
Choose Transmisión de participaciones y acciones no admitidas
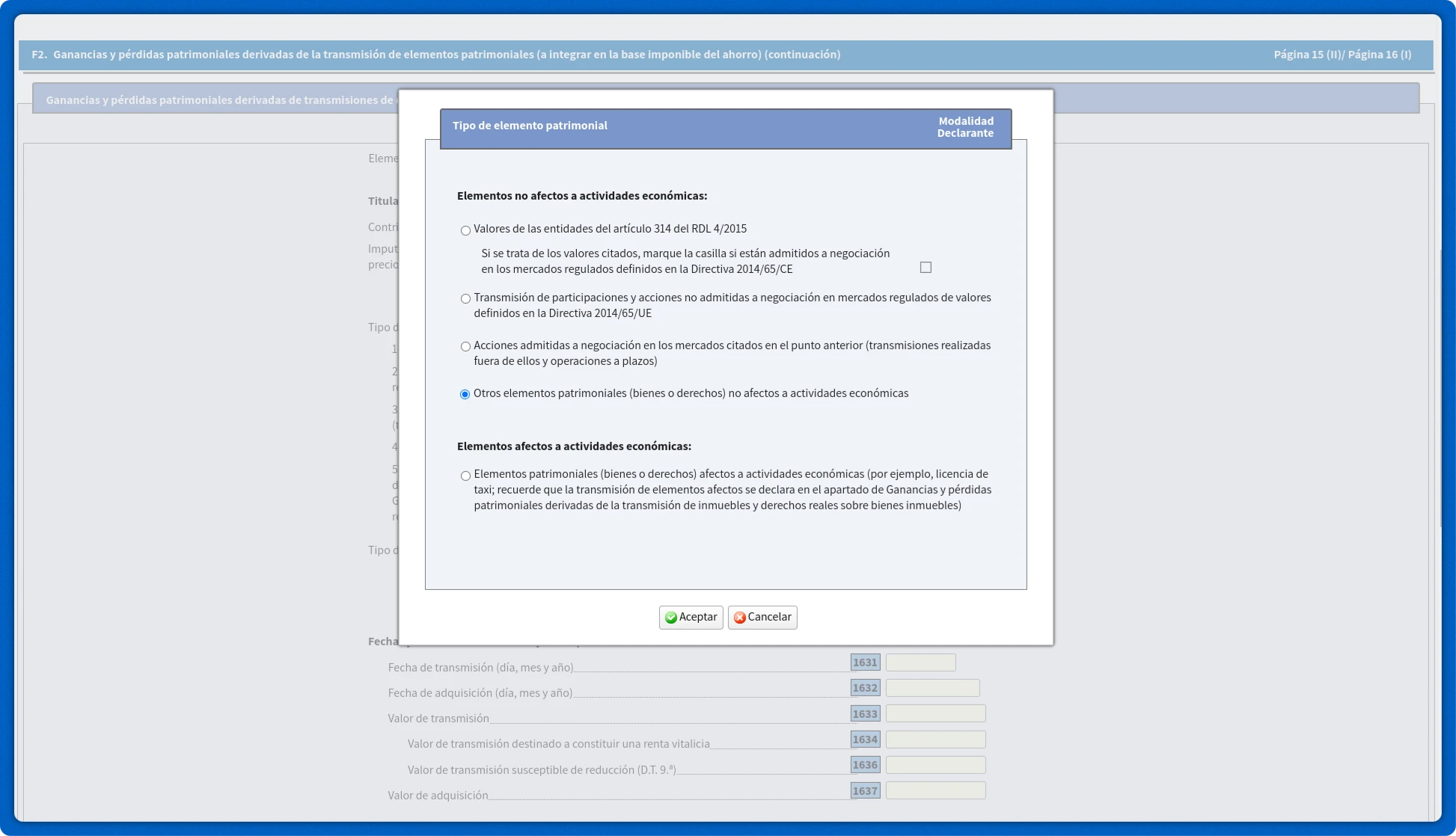[x=465, y=299]
